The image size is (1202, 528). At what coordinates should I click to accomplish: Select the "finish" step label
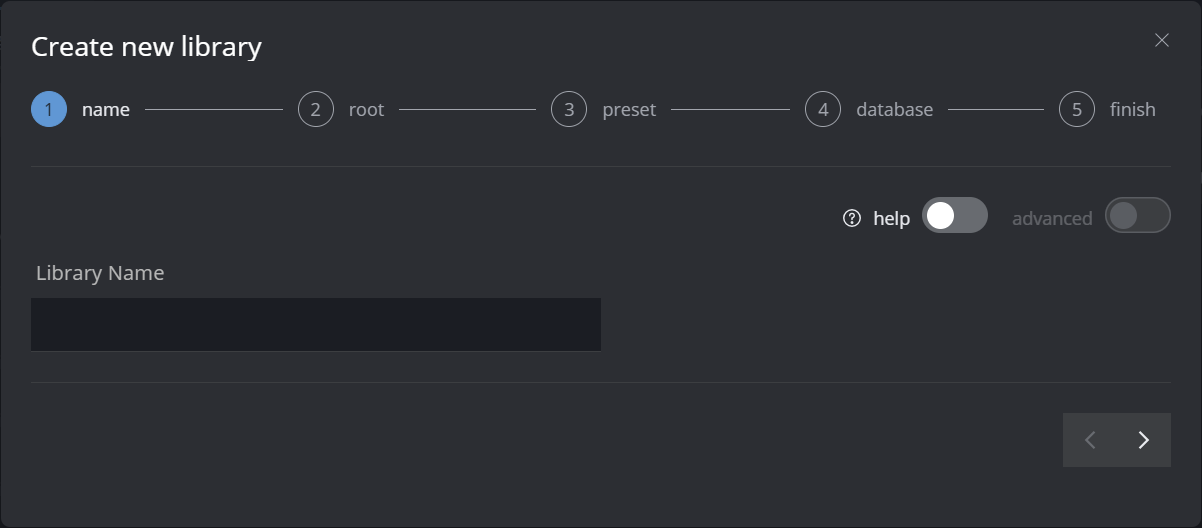[x=1132, y=110]
